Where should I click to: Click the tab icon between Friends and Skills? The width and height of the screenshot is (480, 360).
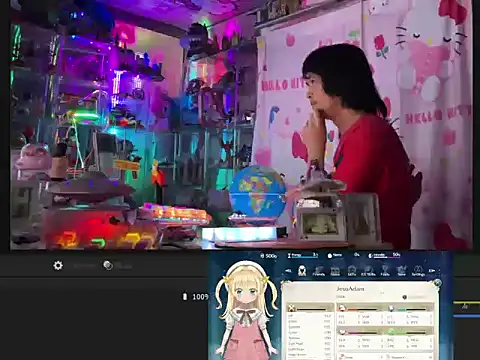tap(335, 271)
